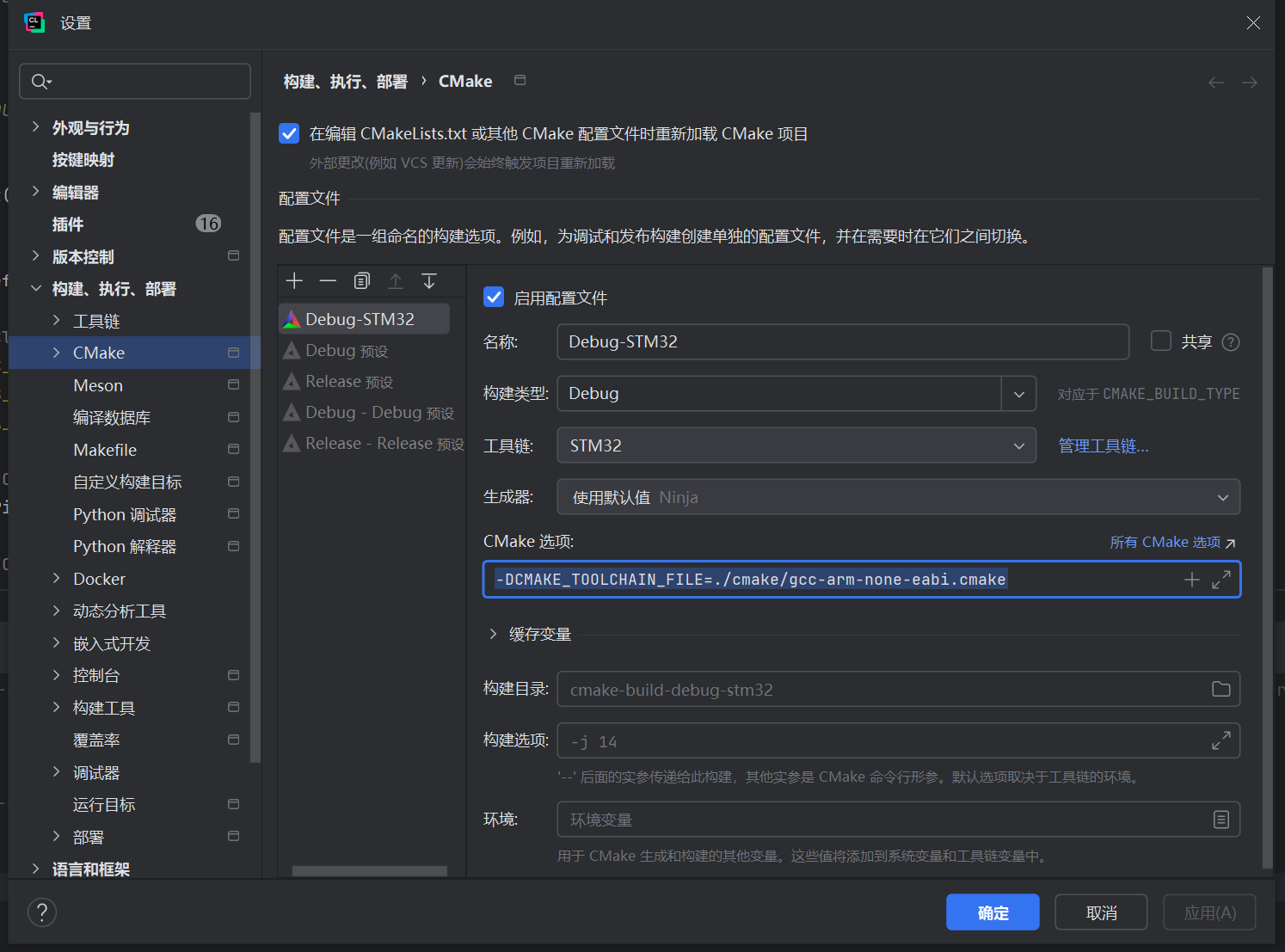Expand the CMake options field editor
The width and height of the screenshot is (1285, 952).
[1221, 580]
